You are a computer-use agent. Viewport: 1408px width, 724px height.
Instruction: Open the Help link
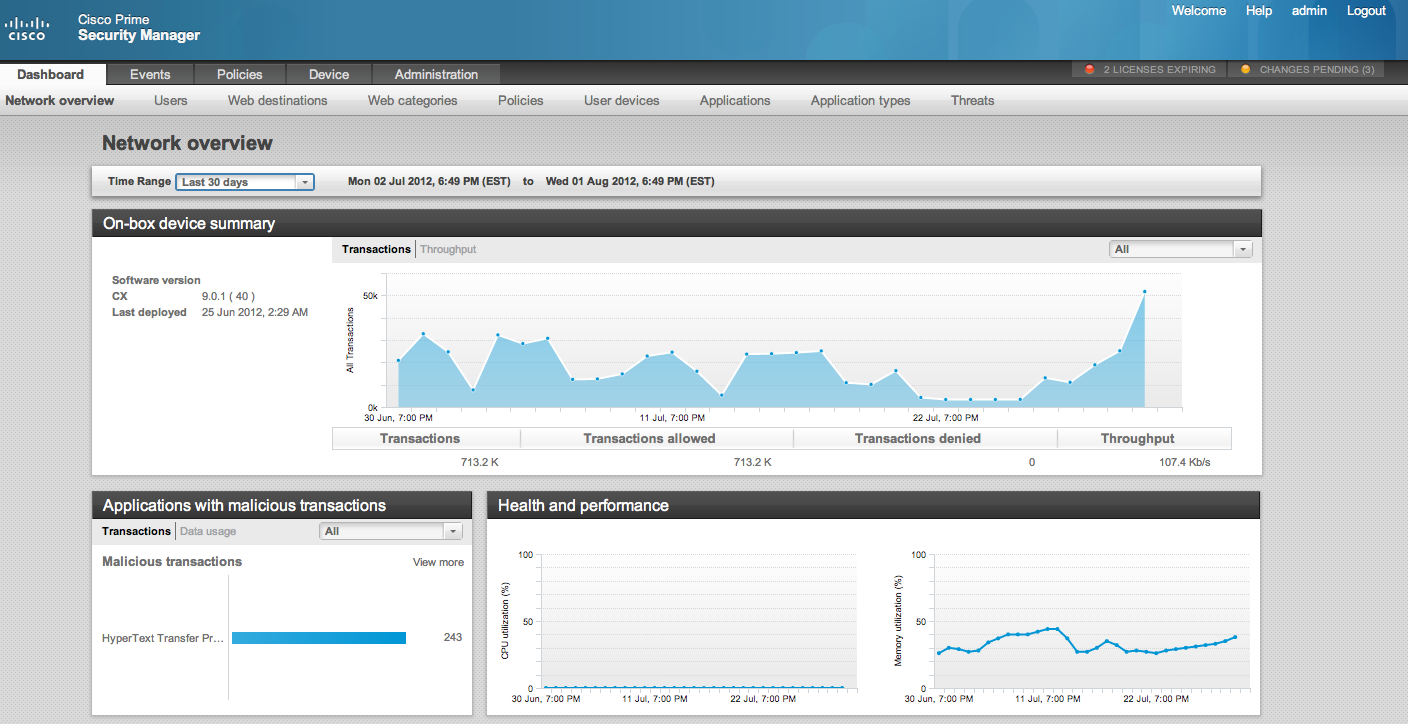point(1259,11)
